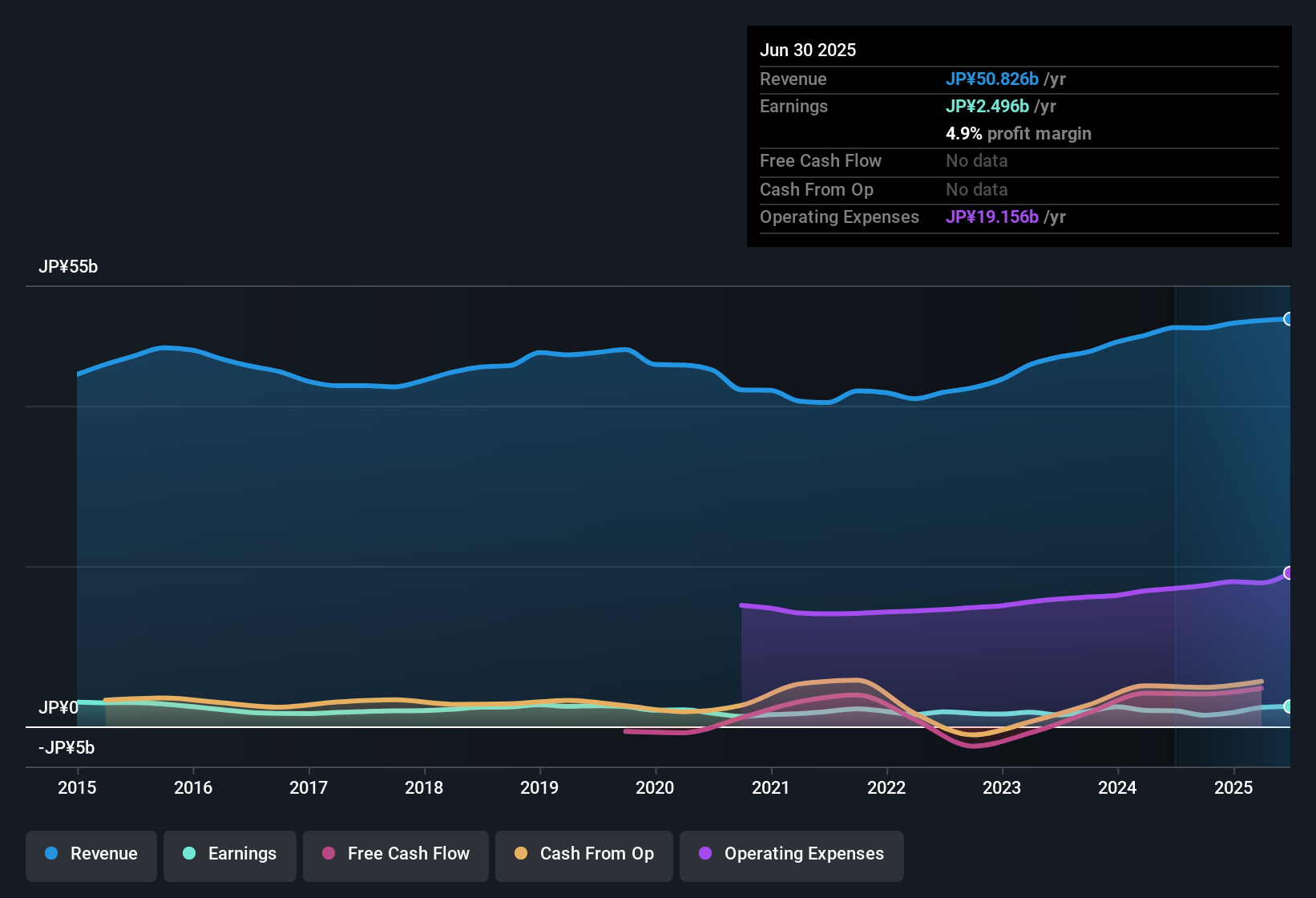Click the JP¥19.156b operating expenses value
The image size is (1316, 898).
(992, 216)
